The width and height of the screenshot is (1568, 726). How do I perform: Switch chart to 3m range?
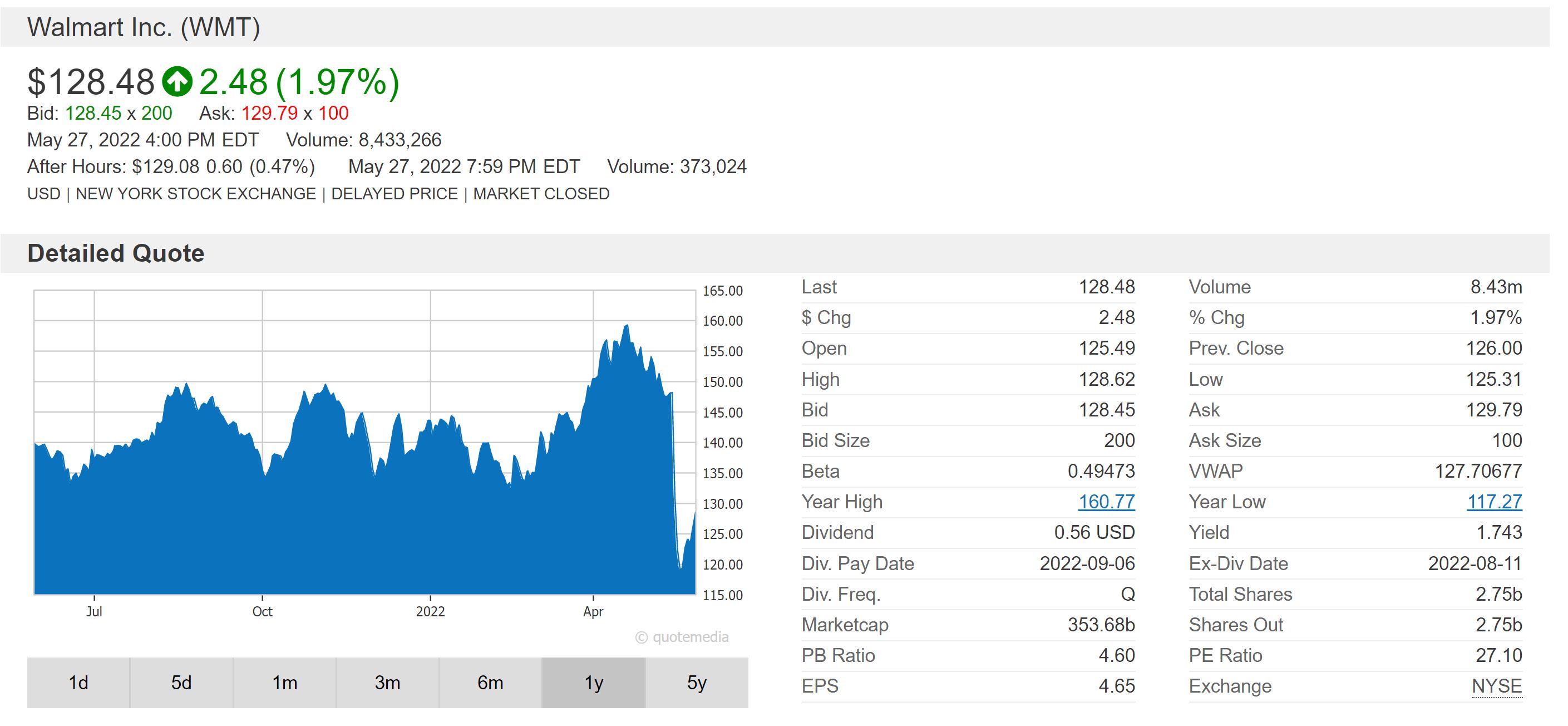(387, 683)
